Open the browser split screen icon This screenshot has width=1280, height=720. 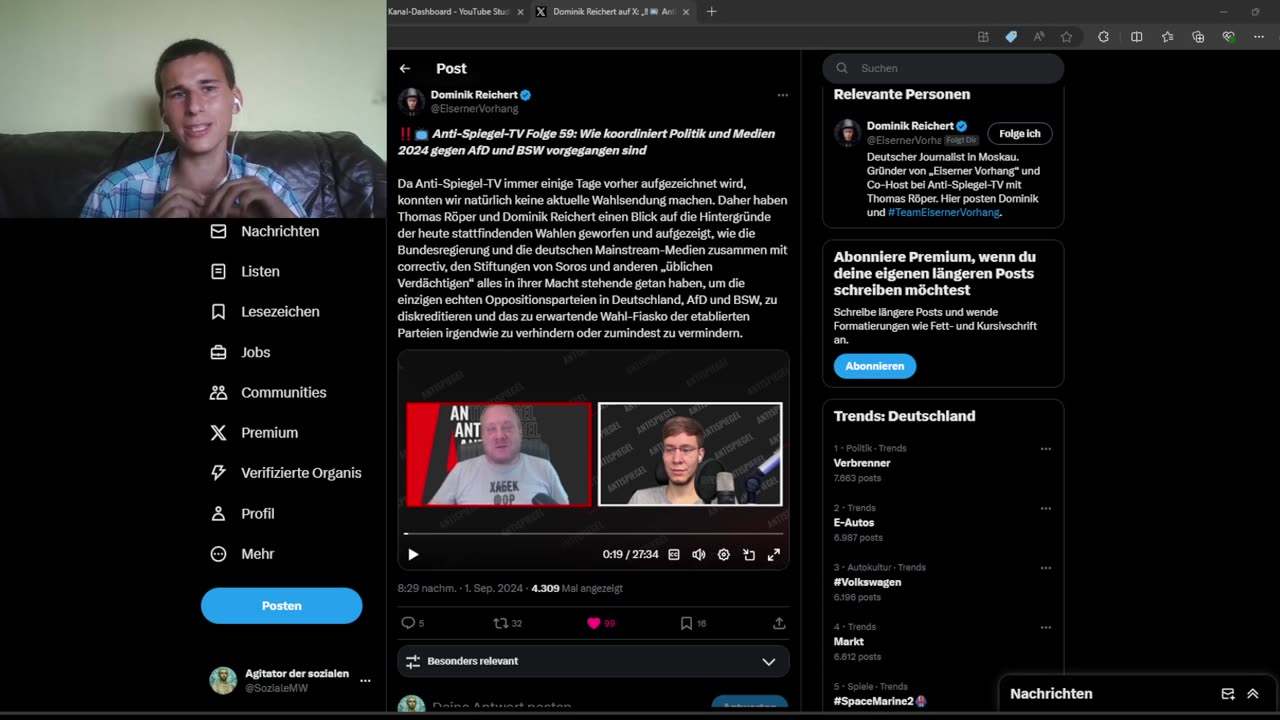coord(1136,37)
